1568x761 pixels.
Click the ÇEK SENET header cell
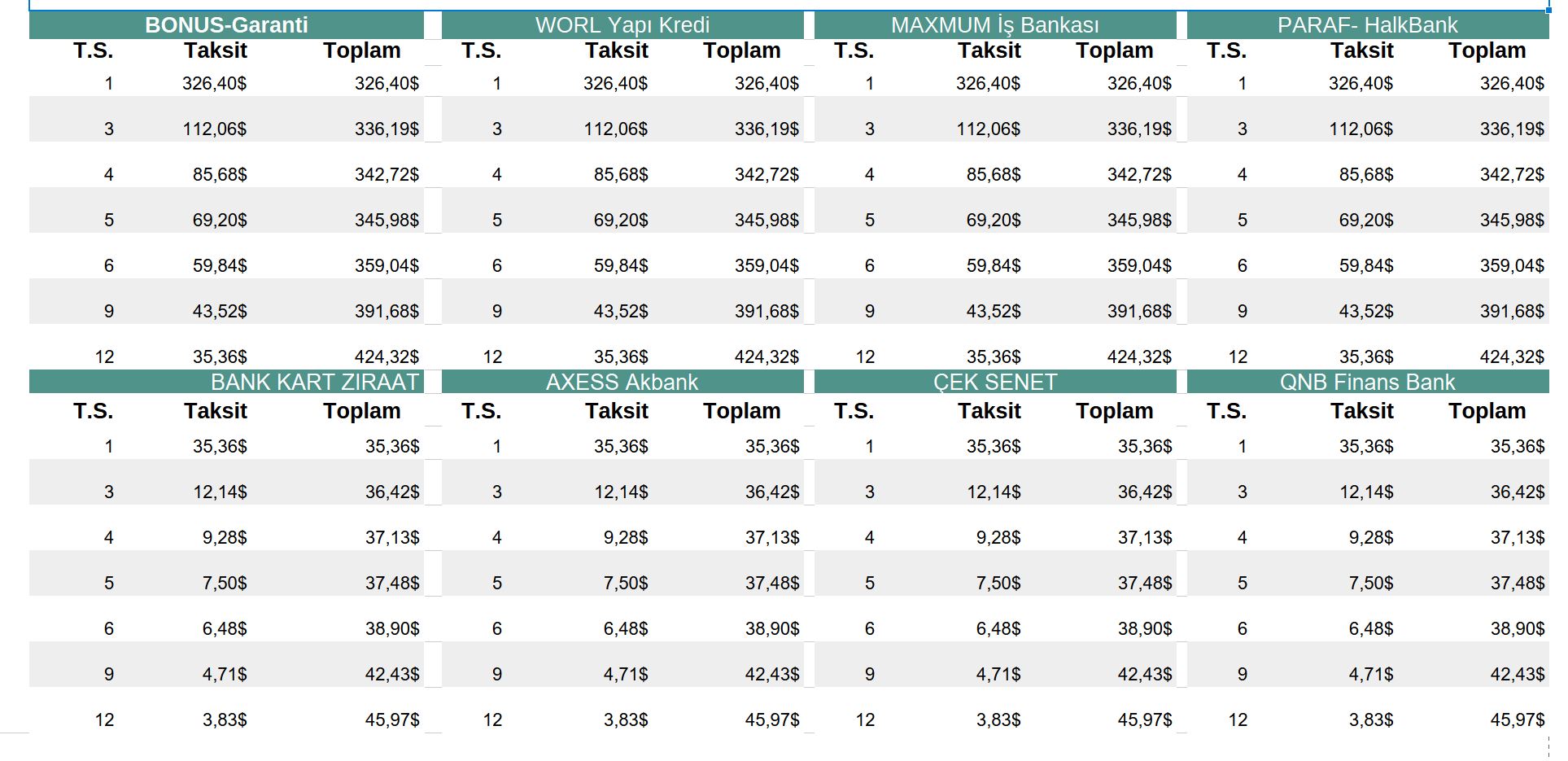click(x=994, y=382)
